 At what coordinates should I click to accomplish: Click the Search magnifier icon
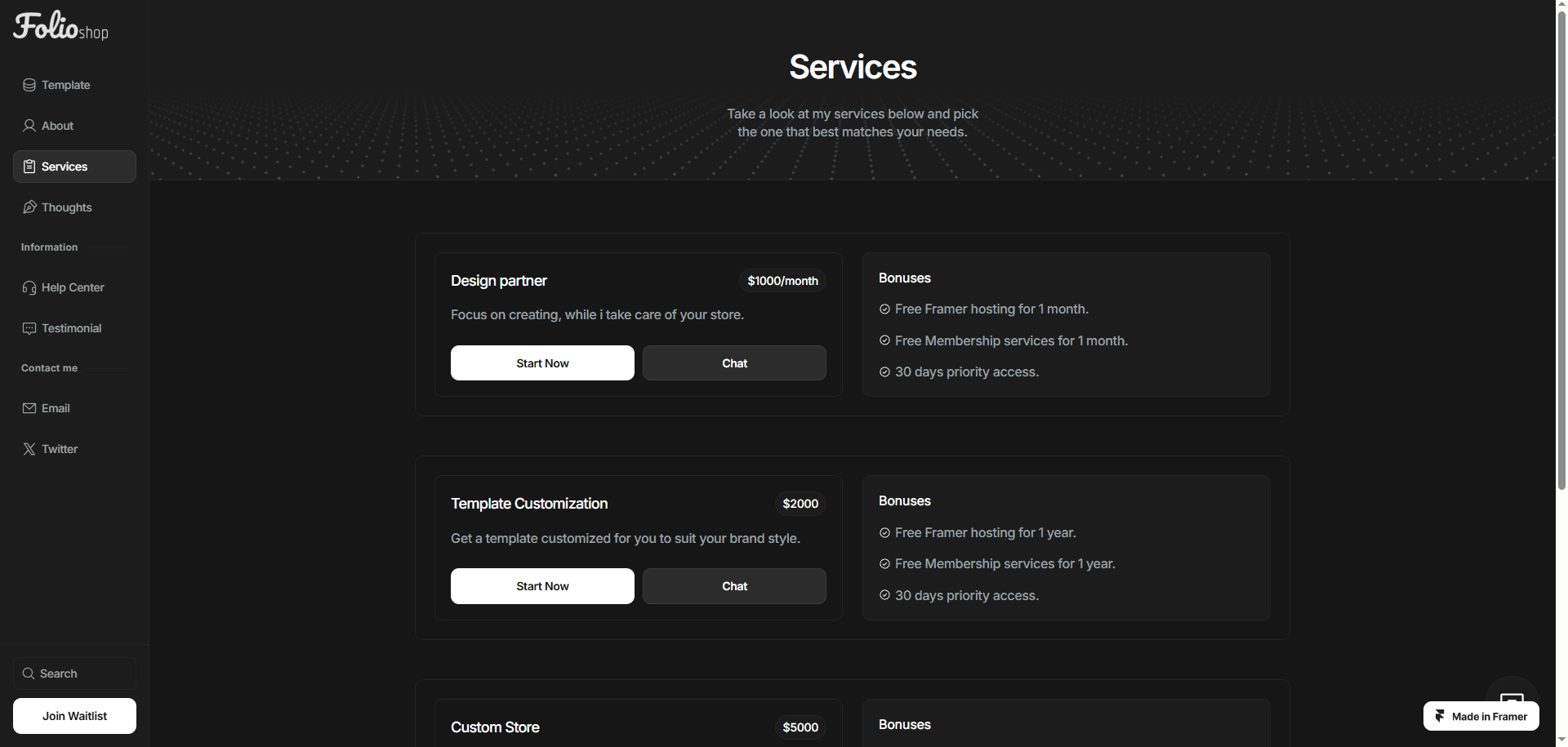click(x=29, y=674)
